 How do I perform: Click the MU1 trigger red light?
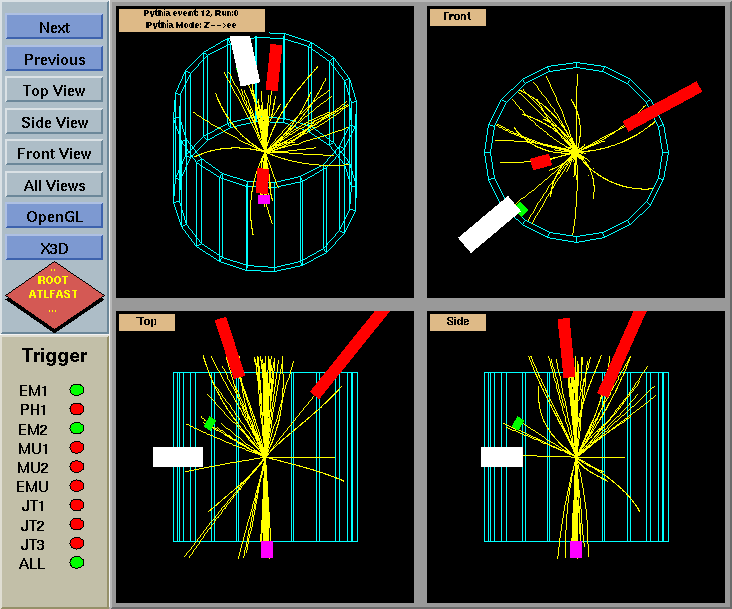(76, 448)
